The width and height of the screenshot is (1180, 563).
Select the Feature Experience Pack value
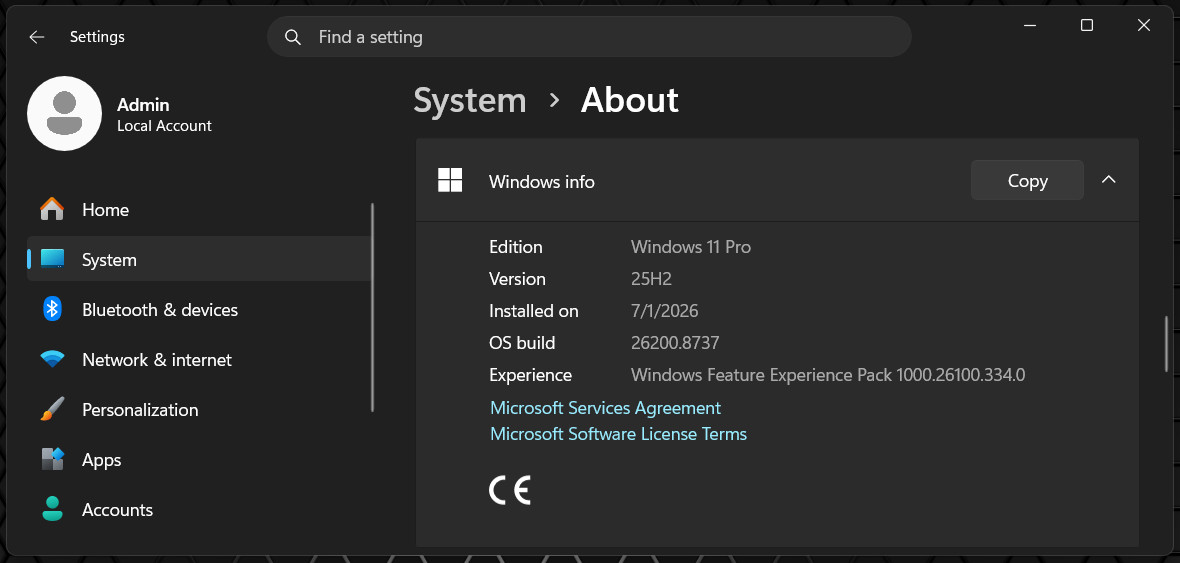828,375
